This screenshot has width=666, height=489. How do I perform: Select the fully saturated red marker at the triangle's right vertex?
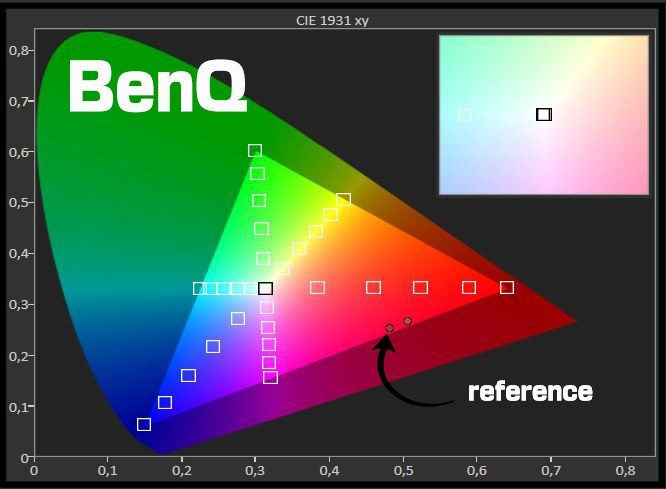click(x=507, y=288)
